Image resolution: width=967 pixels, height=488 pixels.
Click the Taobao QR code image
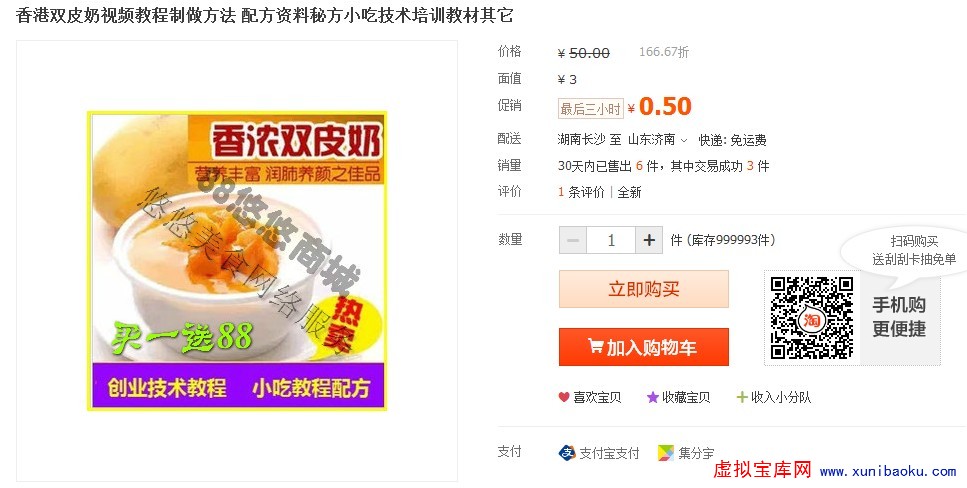(812, 318)
